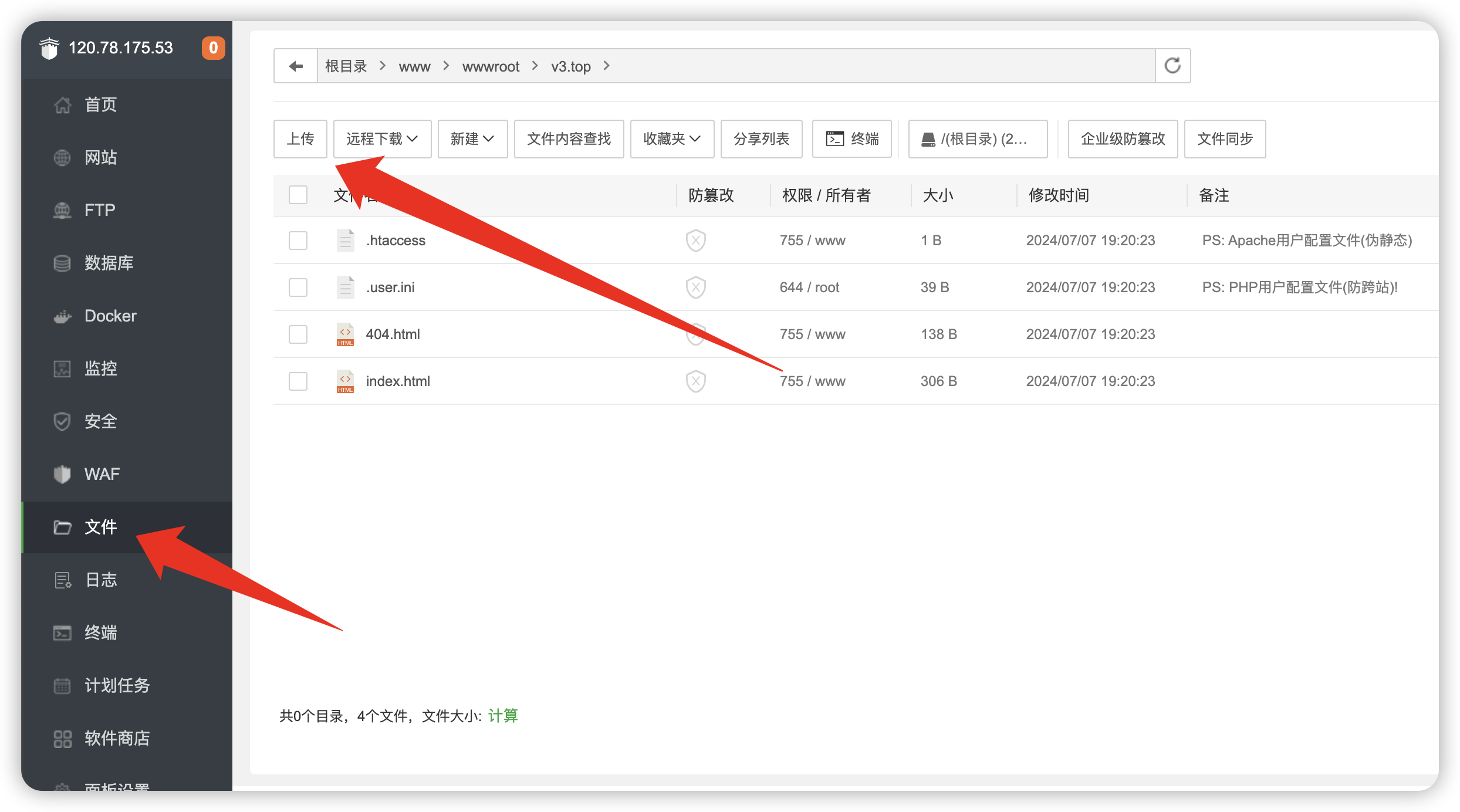Click chevron after wwwroot in path
The width and height of the screenshot is (1460, 812).
point(535,66)
